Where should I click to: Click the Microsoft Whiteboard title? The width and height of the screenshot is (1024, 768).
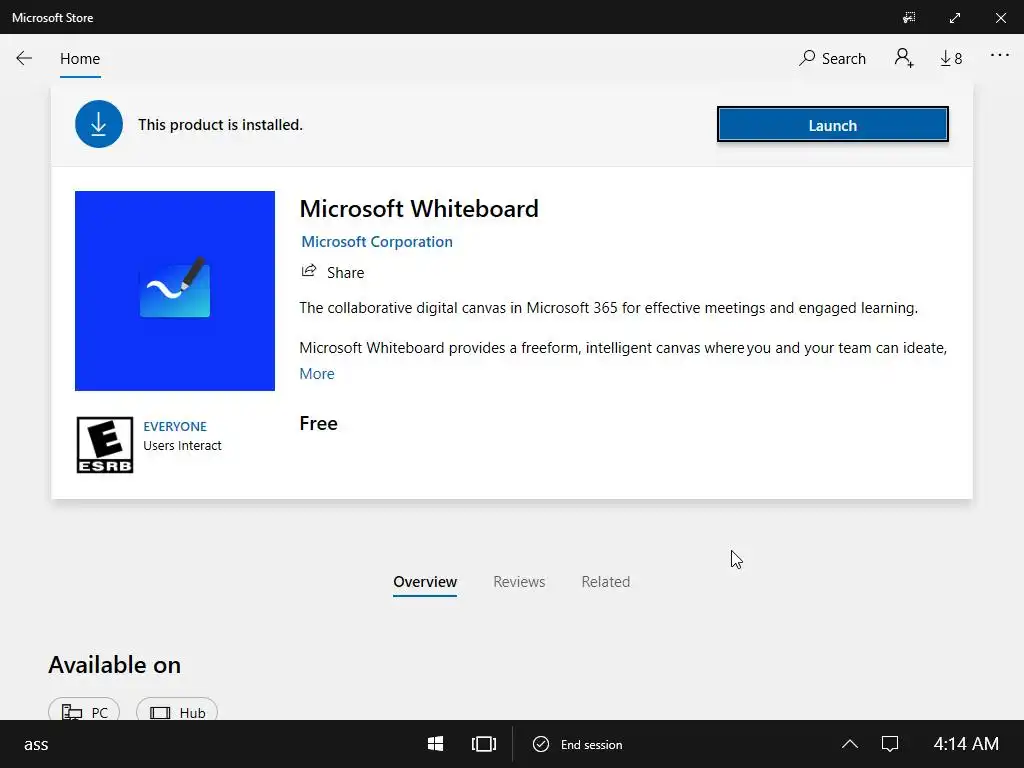tap(419, 209)
